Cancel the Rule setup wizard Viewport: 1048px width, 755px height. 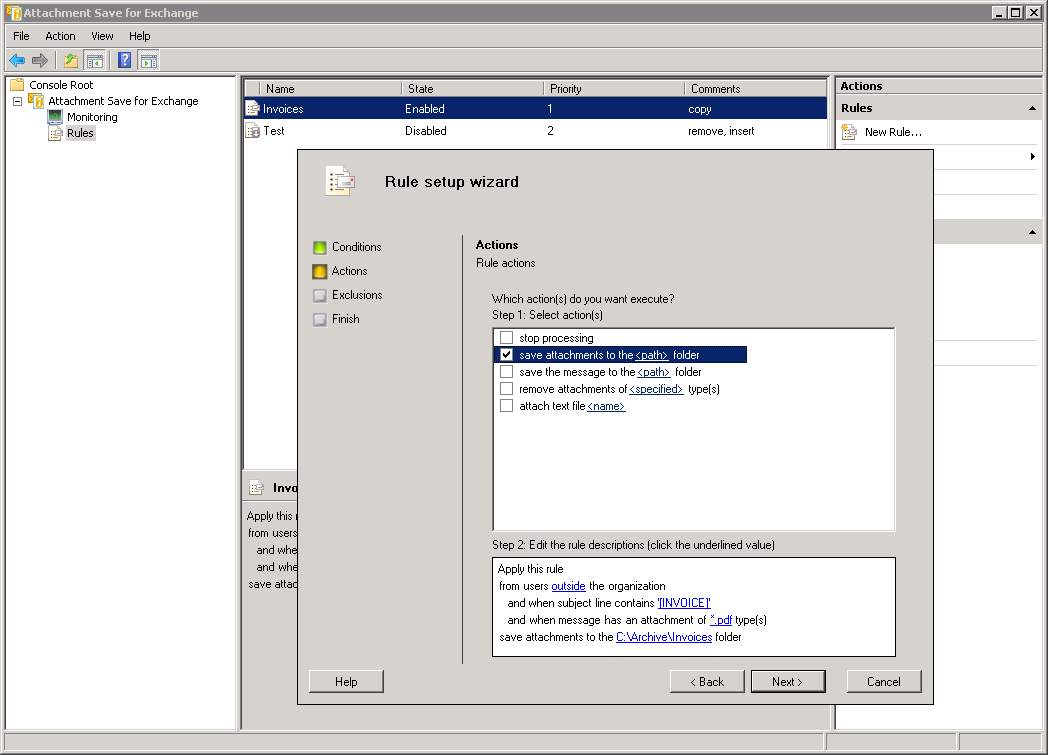coord(884,682)
